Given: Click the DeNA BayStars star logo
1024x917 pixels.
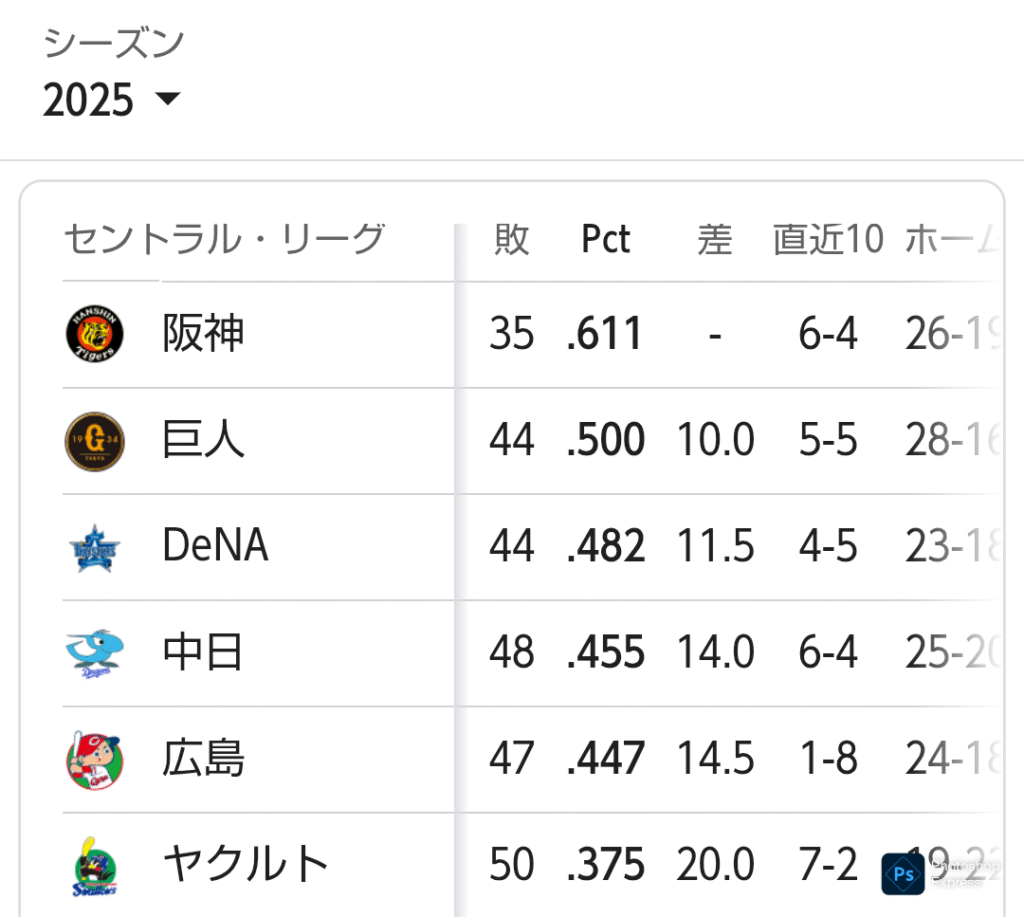Looking at the screenshot, I should pos(95,548).
